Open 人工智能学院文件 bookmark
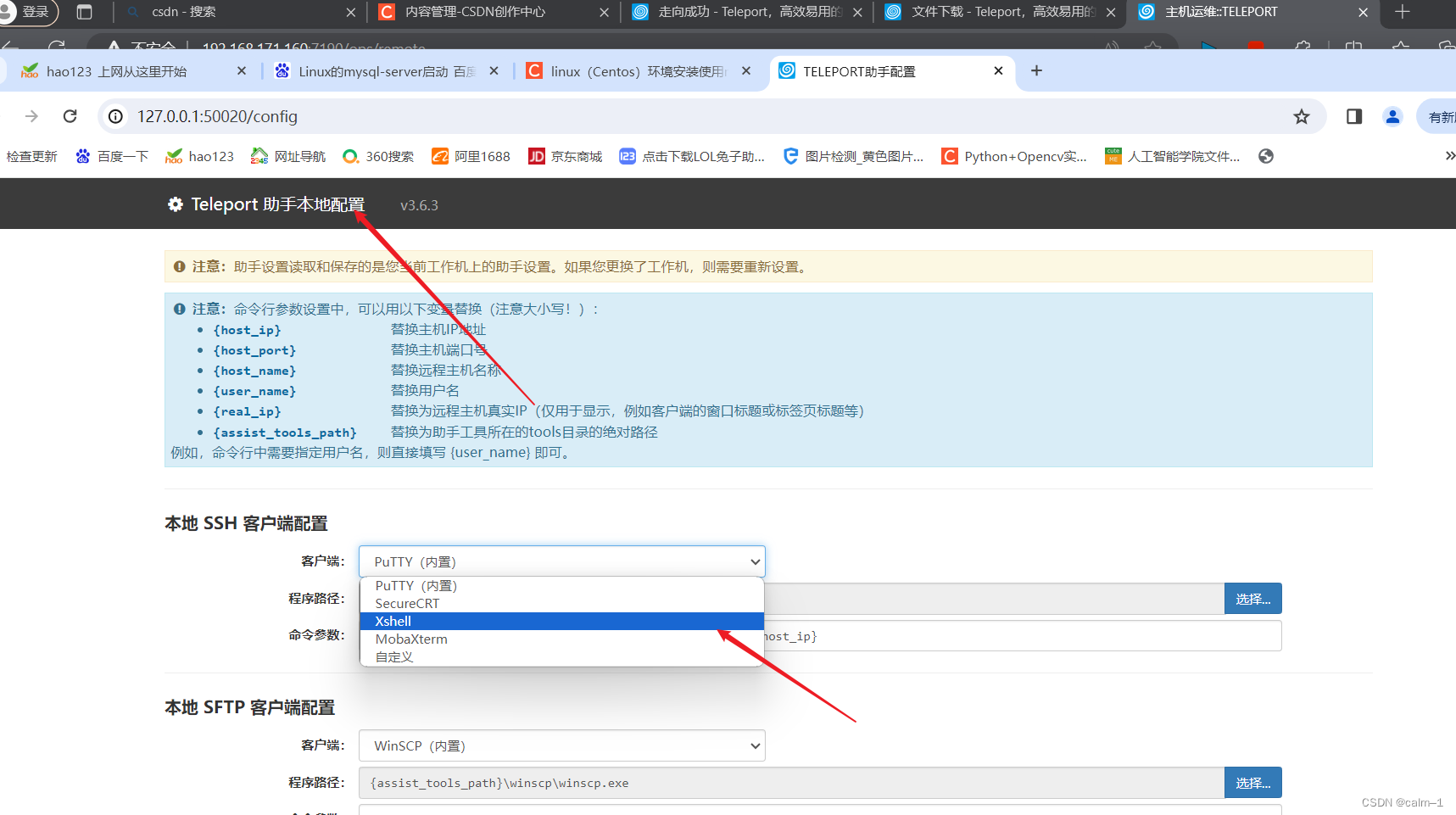 click(1173, 156)
